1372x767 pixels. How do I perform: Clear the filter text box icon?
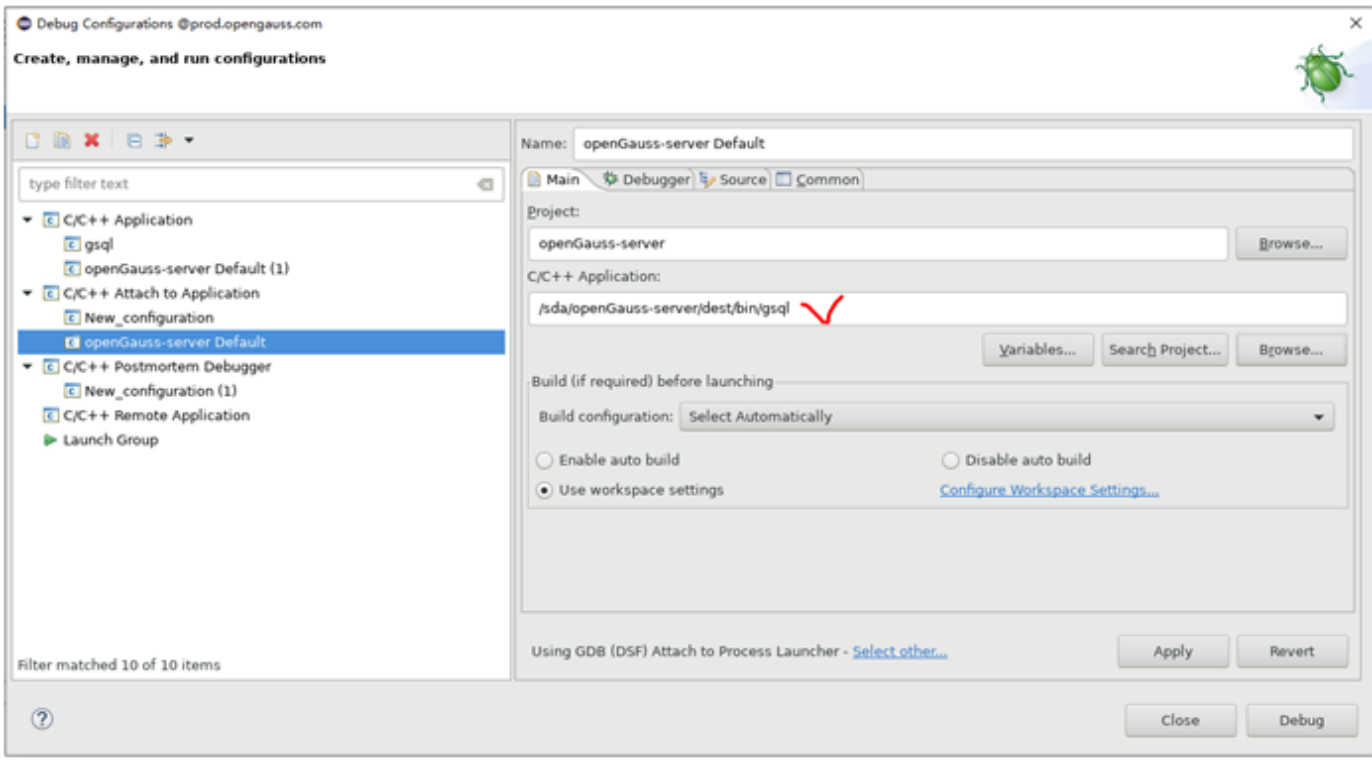pos(485,184)
